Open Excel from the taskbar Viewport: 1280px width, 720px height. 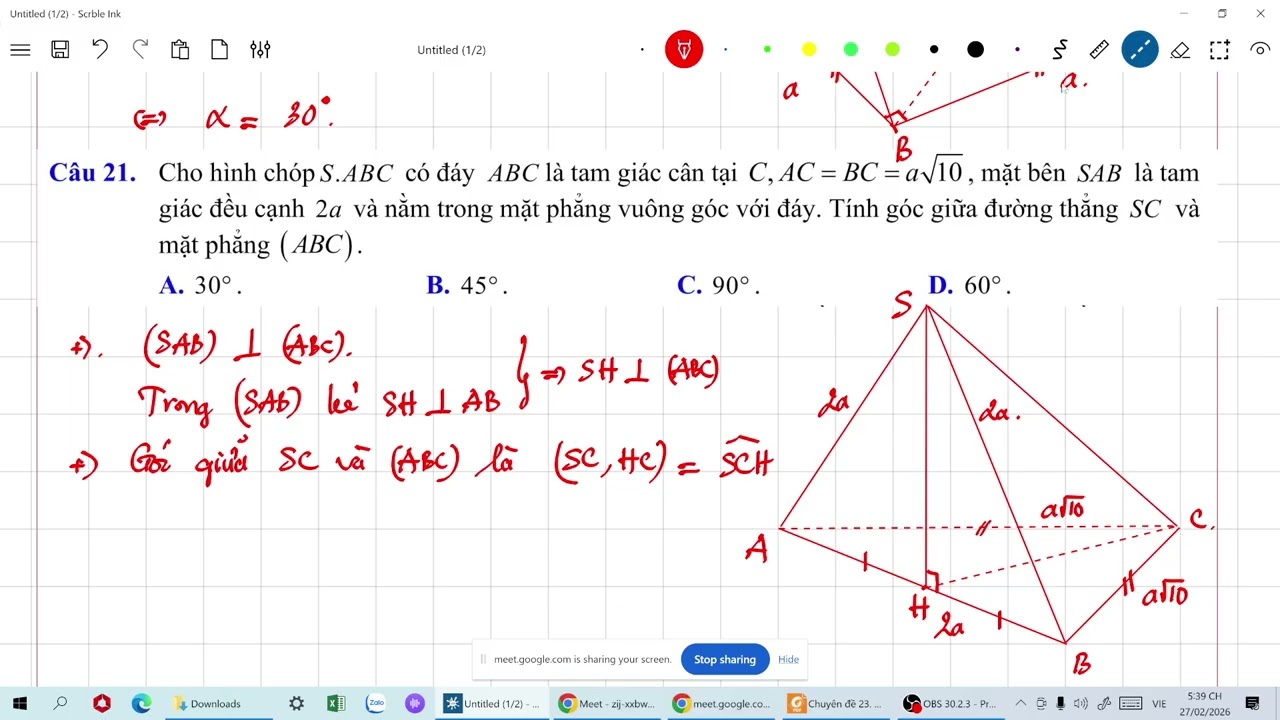[336, 704]
